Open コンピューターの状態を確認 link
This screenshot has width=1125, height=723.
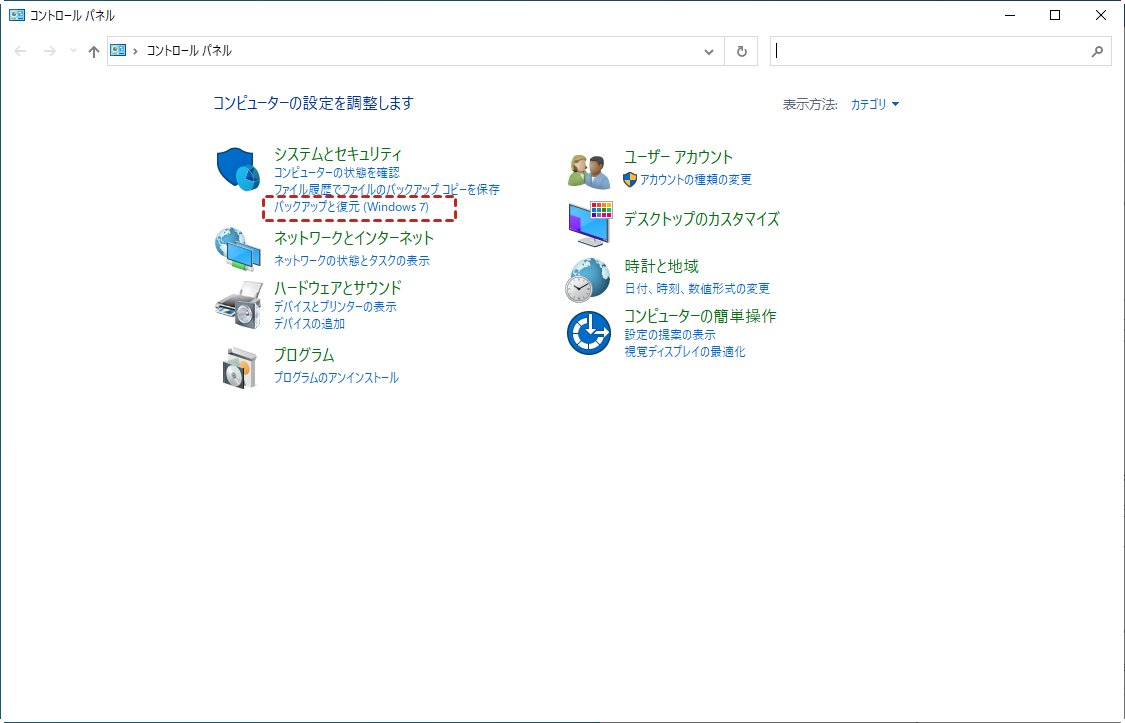pos(336,173)
